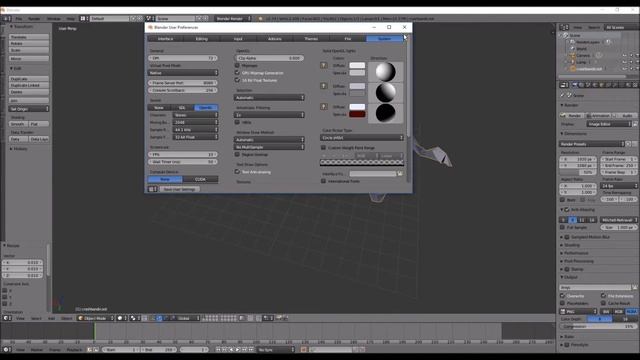The image size is (640, 360).
Task: Toggle the third solid OpenGL light
Action: pyautogui.click(x=324, y=107)
